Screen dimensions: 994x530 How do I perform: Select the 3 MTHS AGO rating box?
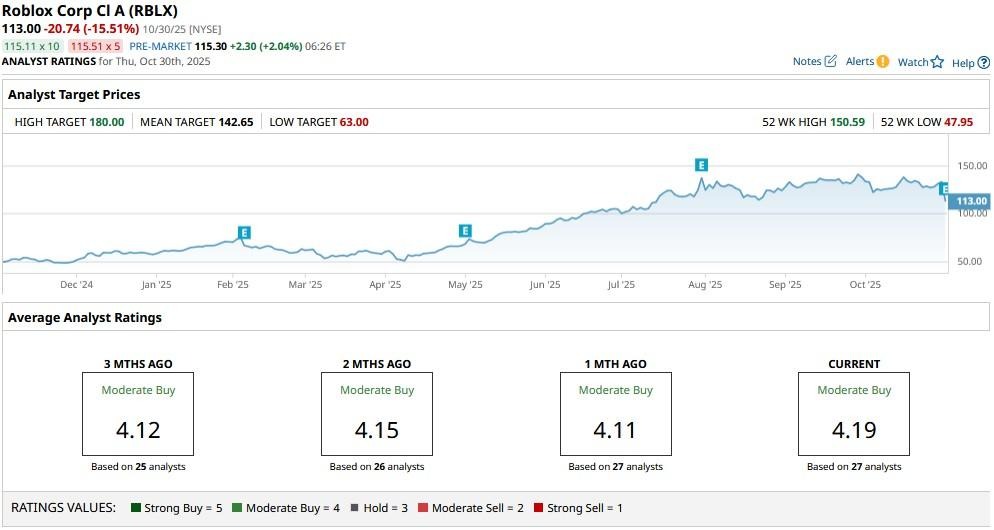[138, 412]
